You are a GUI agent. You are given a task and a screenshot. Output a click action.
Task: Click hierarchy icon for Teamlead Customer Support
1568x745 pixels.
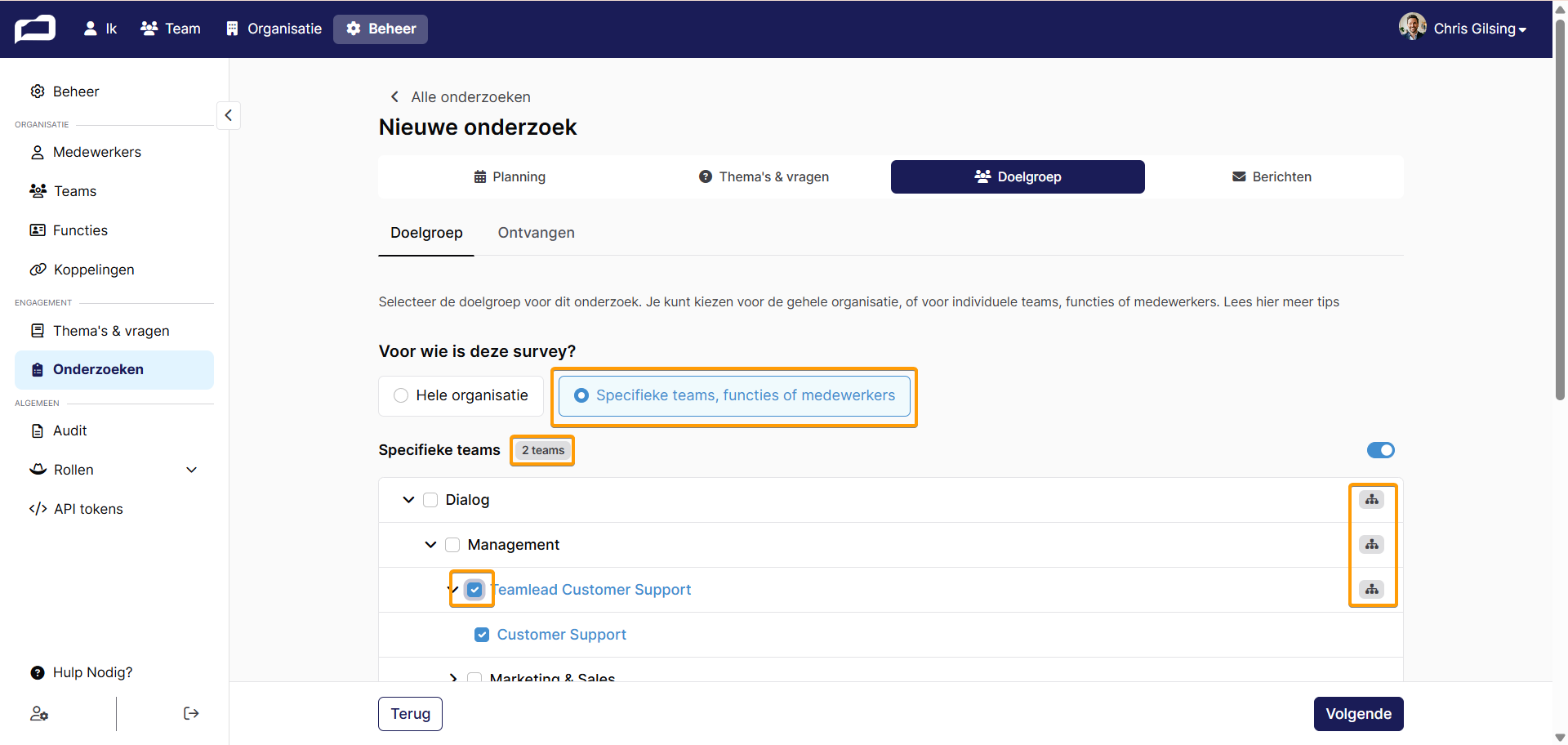tap(1372, 589)
